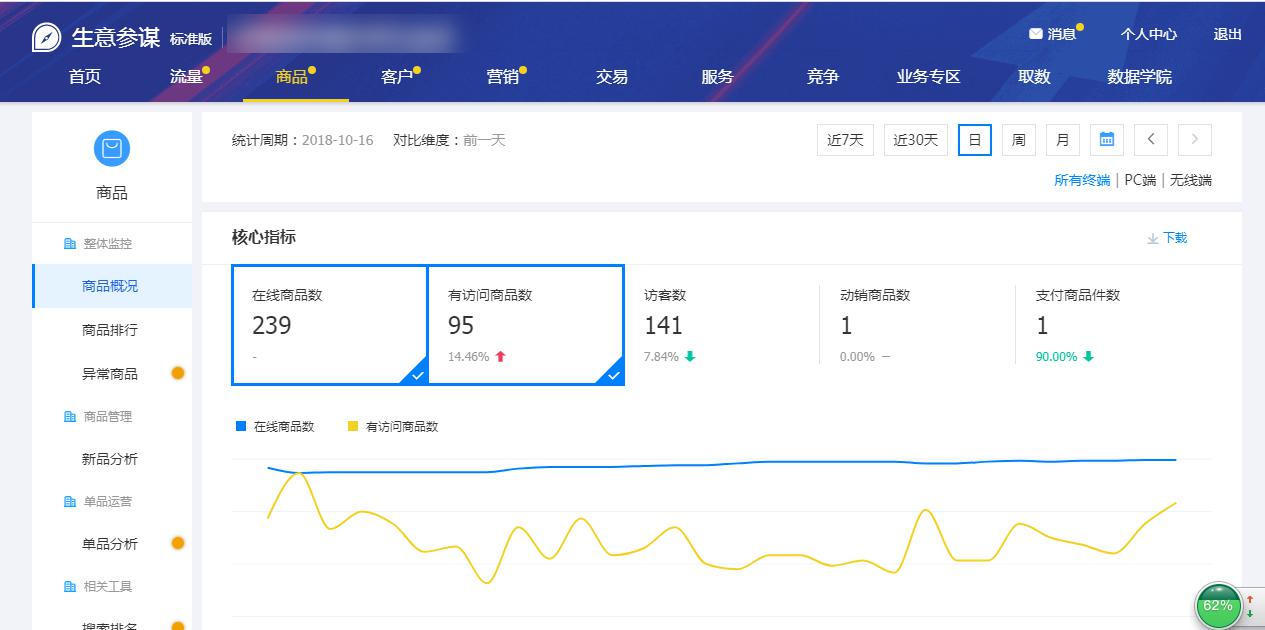
Task: Select the round 商品 icon in sidebar
Action: click(x=111, y=148)
